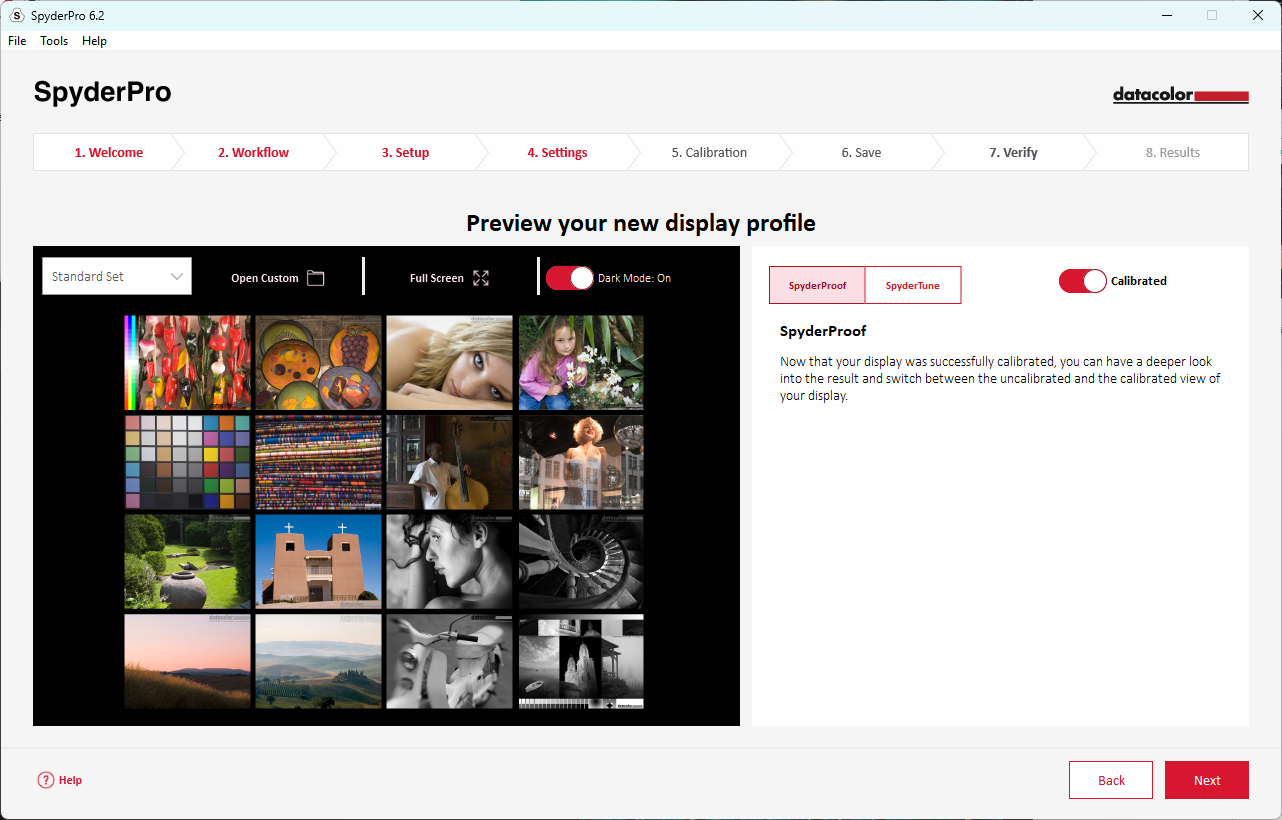Open the spiral staircase photo thumbnail
The image size is (1282, 820).
[x=581, y=561]
